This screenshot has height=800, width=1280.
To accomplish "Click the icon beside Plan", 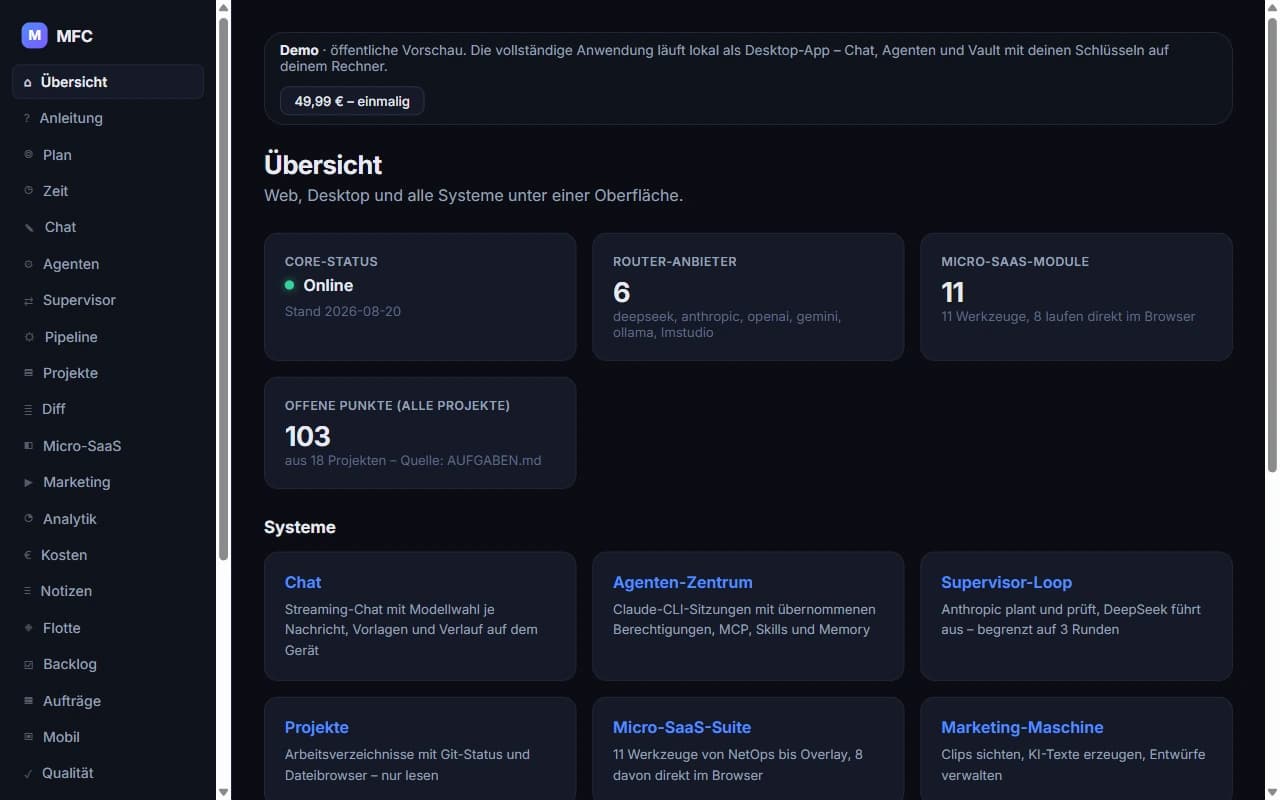I will tap(28, 155).
